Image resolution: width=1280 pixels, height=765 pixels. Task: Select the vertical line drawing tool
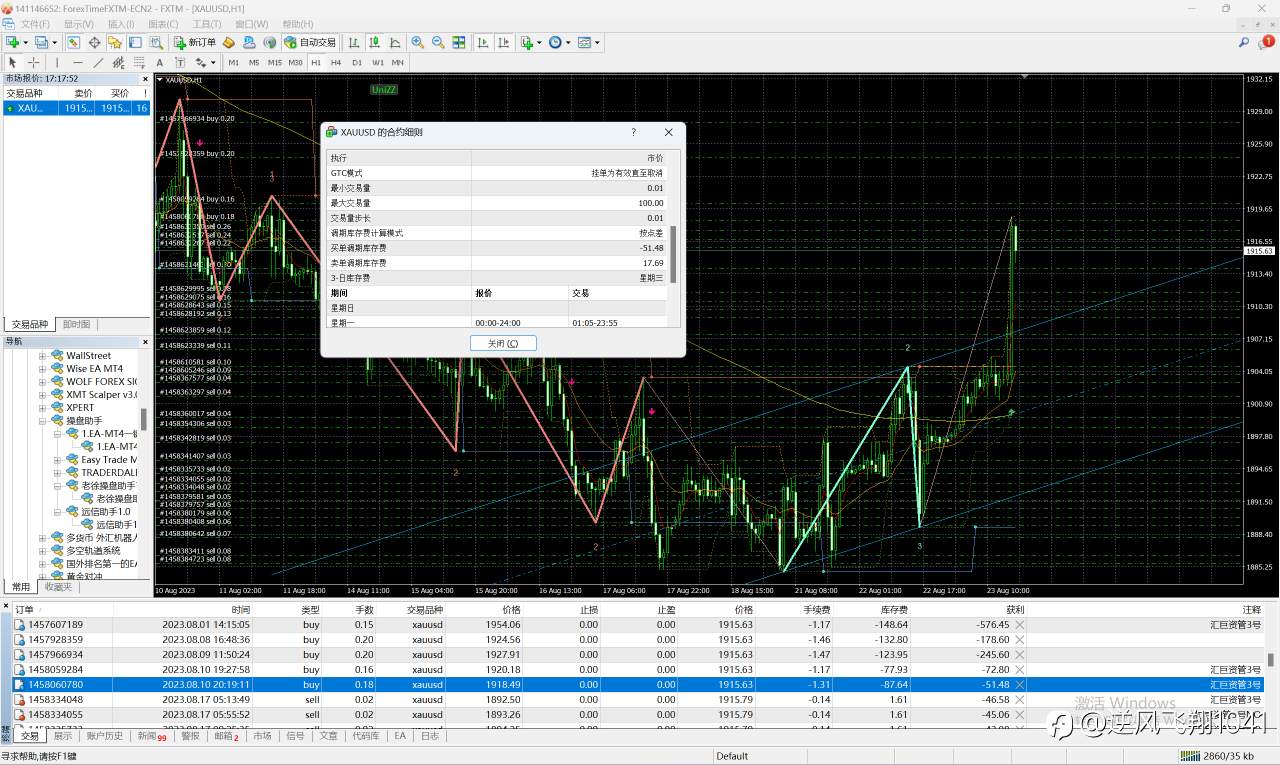tap(58, 62)
